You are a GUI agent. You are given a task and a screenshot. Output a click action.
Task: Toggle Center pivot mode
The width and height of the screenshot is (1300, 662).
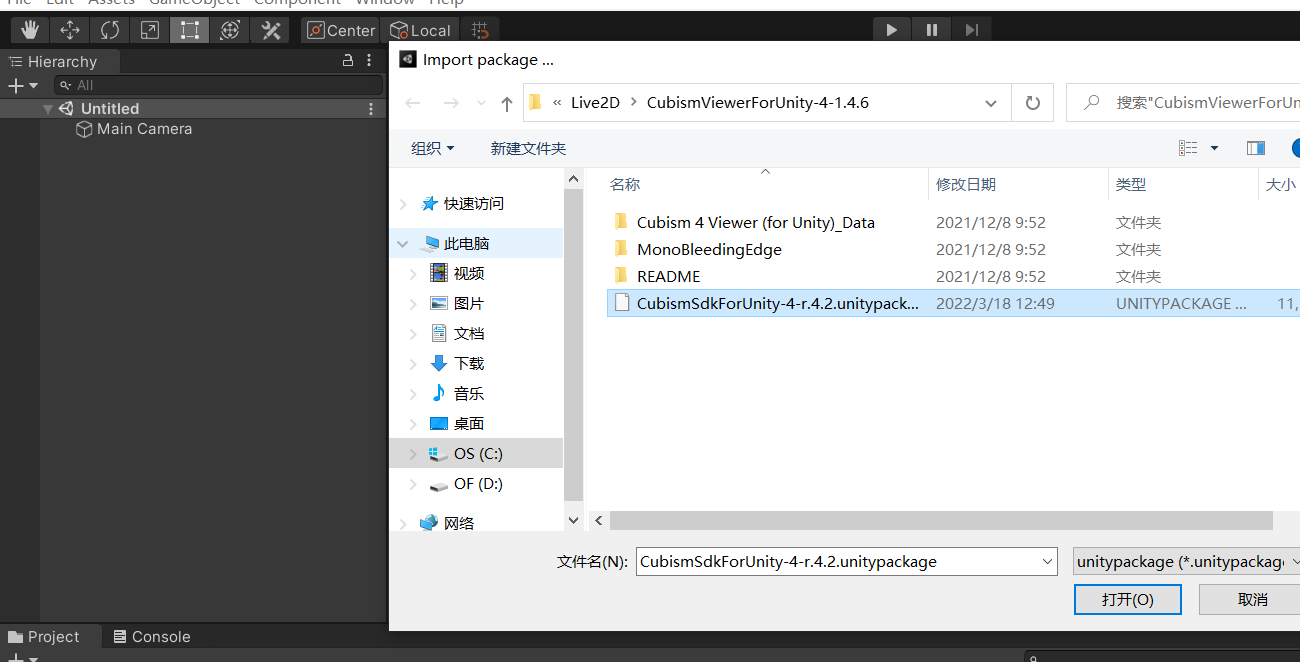[x=340, y=30]
